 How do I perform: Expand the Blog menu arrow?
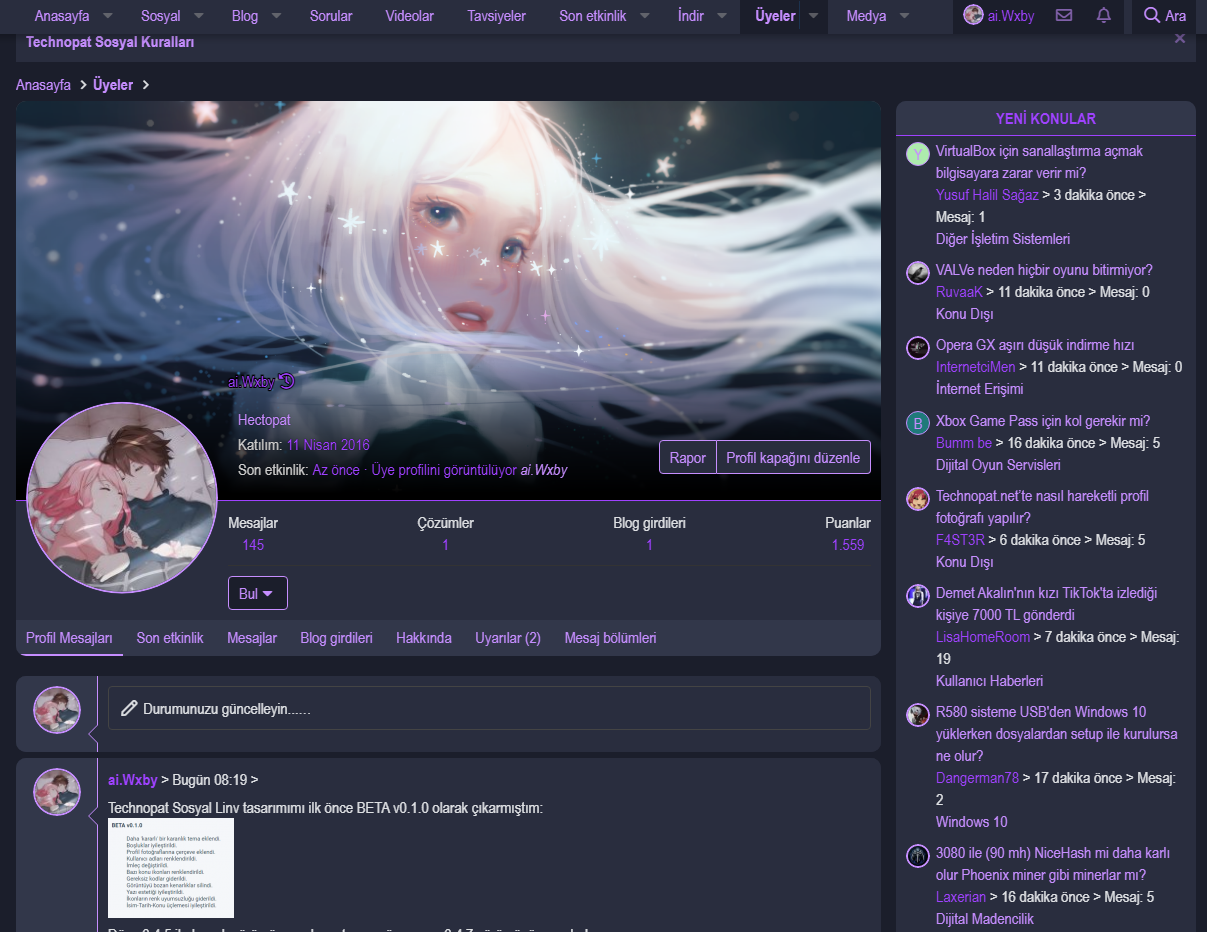(x=277, y=16)
